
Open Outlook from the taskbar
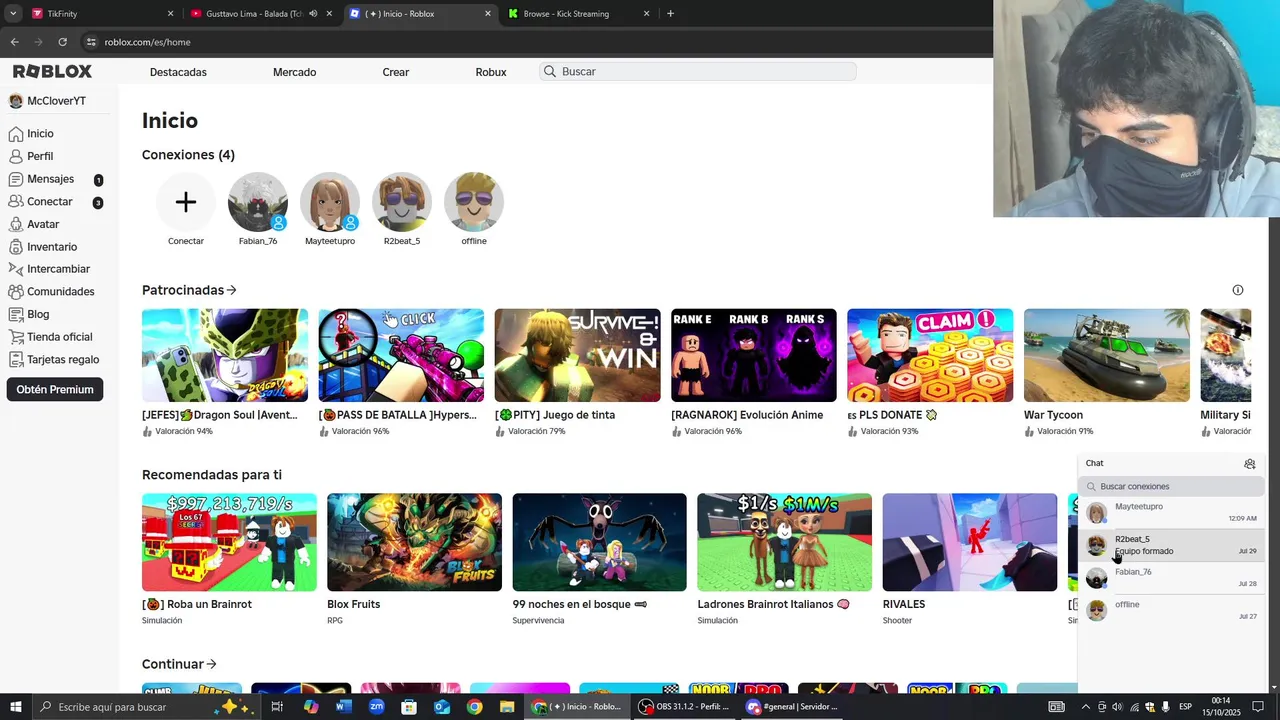point(442,707)
